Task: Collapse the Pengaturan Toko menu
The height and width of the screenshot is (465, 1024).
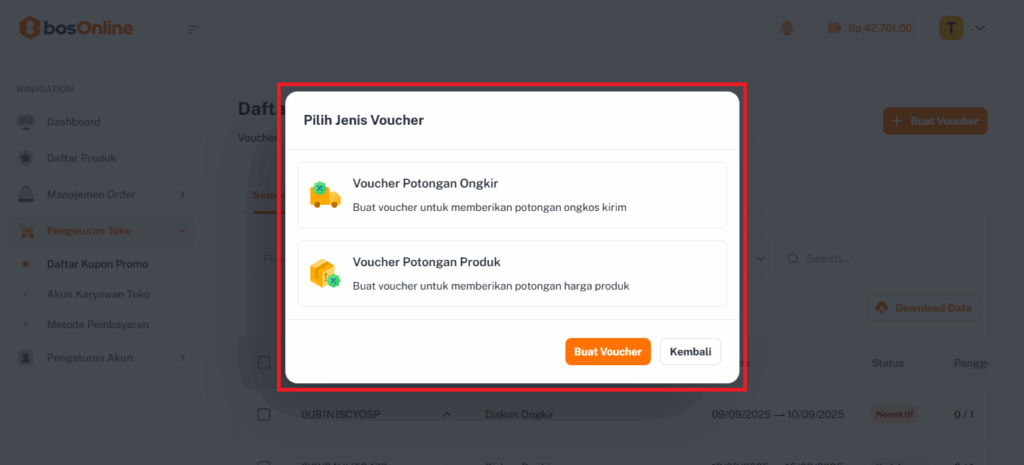Action: click(182, 231)
